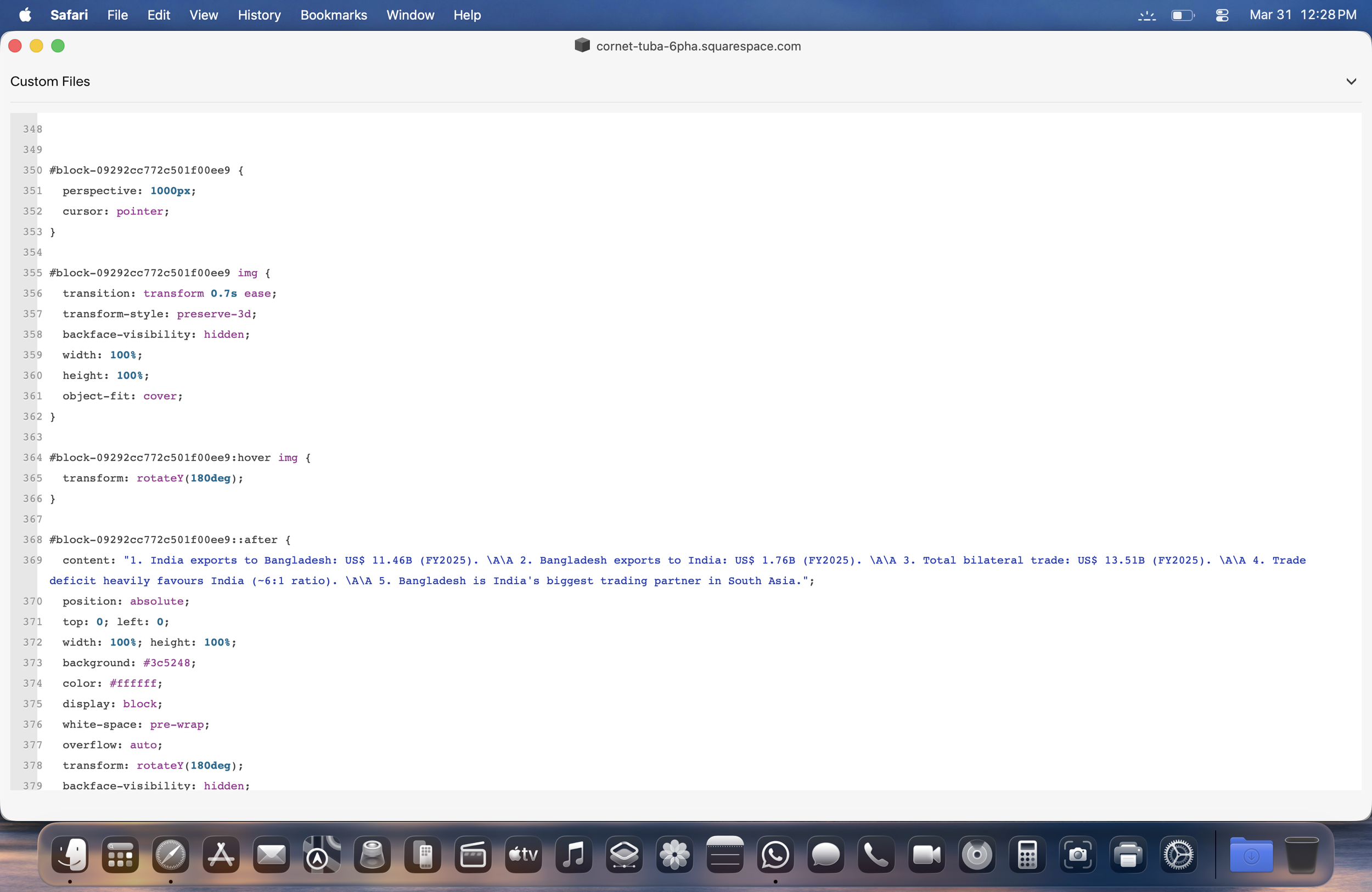The height and width of the screenshot is (892, 1372).
Task: Click the Screen Mirroring menu bar icon
Action: pos(1146,15)
